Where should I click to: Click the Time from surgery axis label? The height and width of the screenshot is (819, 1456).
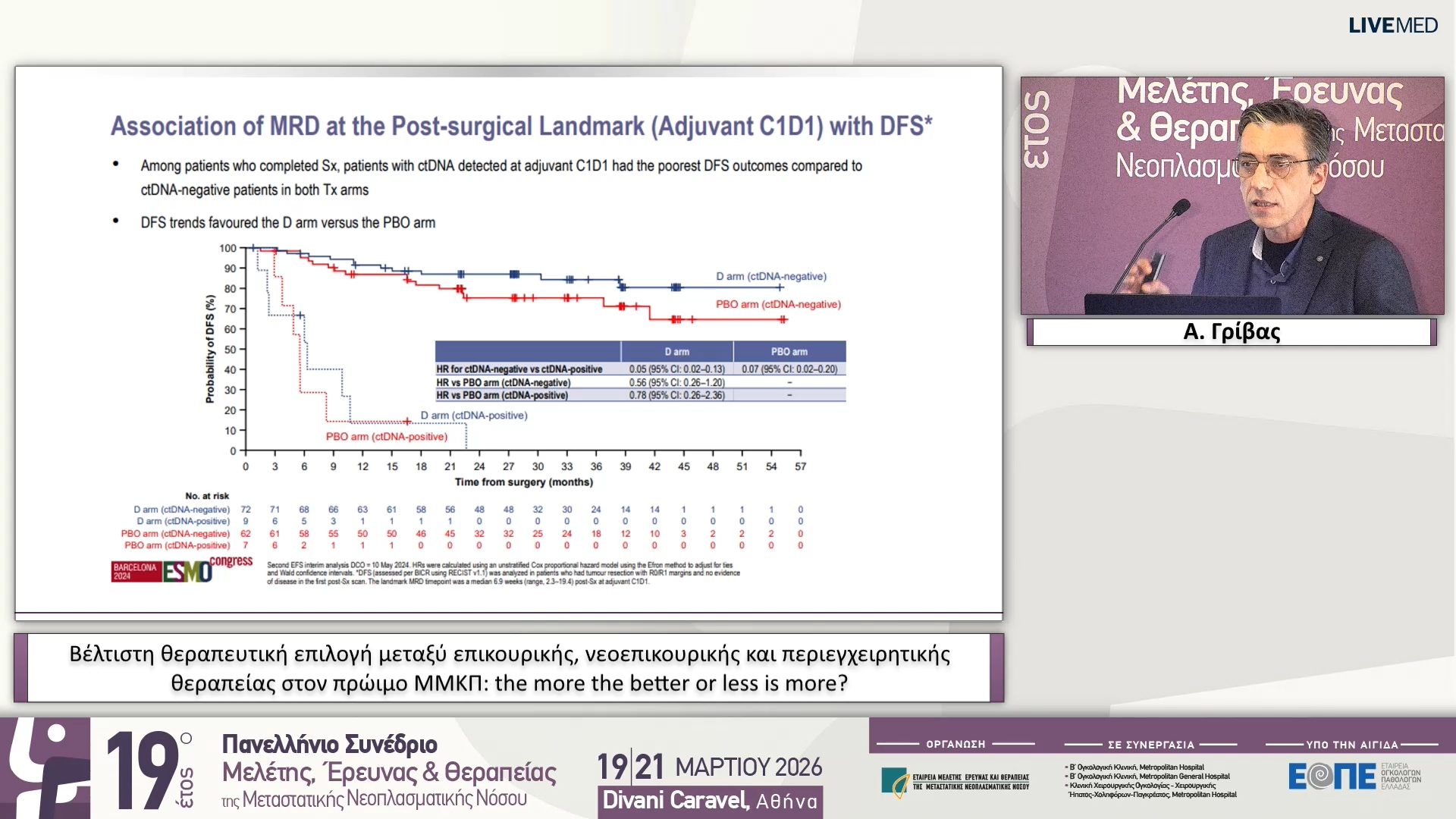pos(523,482)
